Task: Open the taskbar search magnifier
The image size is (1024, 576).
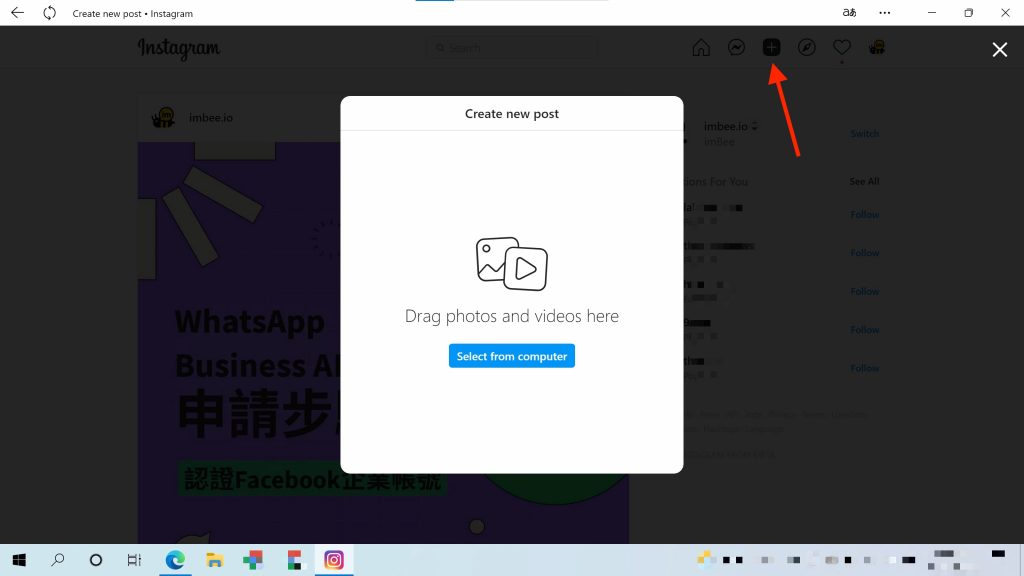Action: pyautogui.click(x=57, y=560)
